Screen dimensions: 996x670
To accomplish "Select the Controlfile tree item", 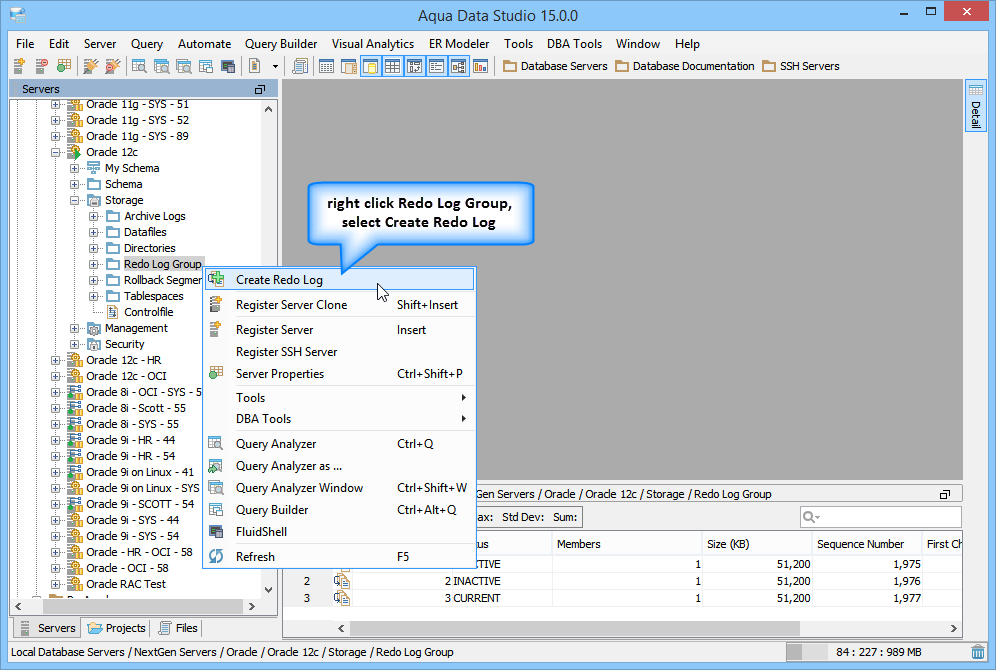I will [149, 312].
